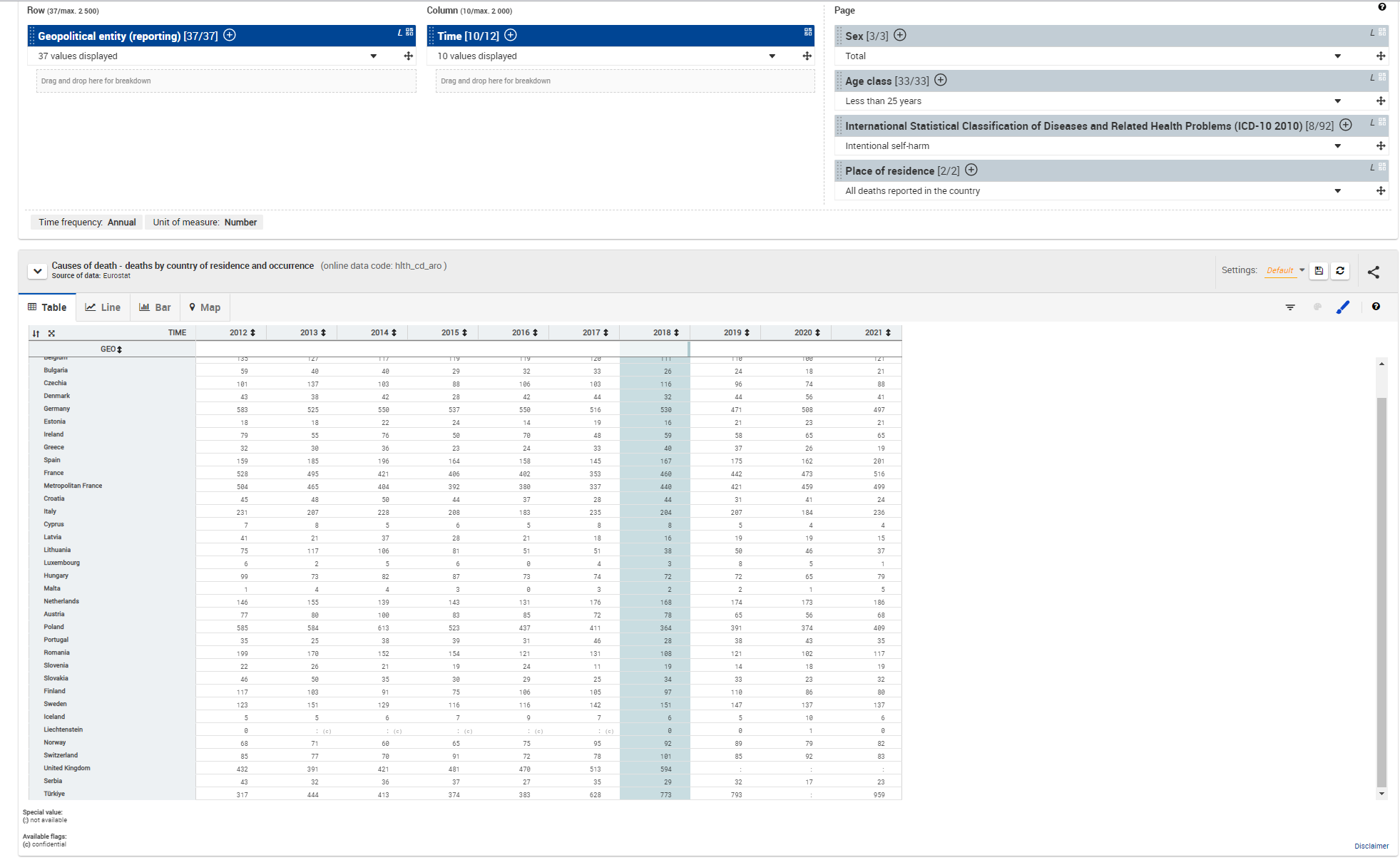This screenshot has width=1400, height=865.
Task: Click the swap rows and columns icon
Action: (x=36, y=333)
